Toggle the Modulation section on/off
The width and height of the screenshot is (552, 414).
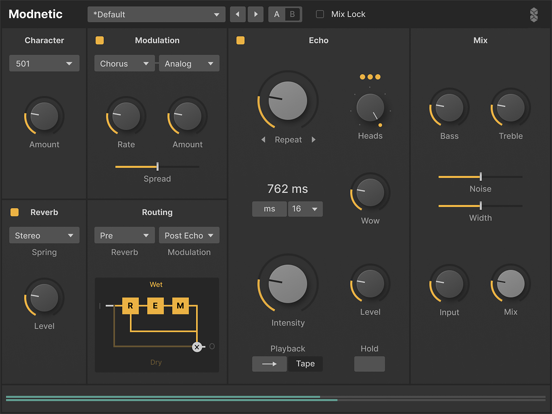pyautogui.click(x=100, y=40)
